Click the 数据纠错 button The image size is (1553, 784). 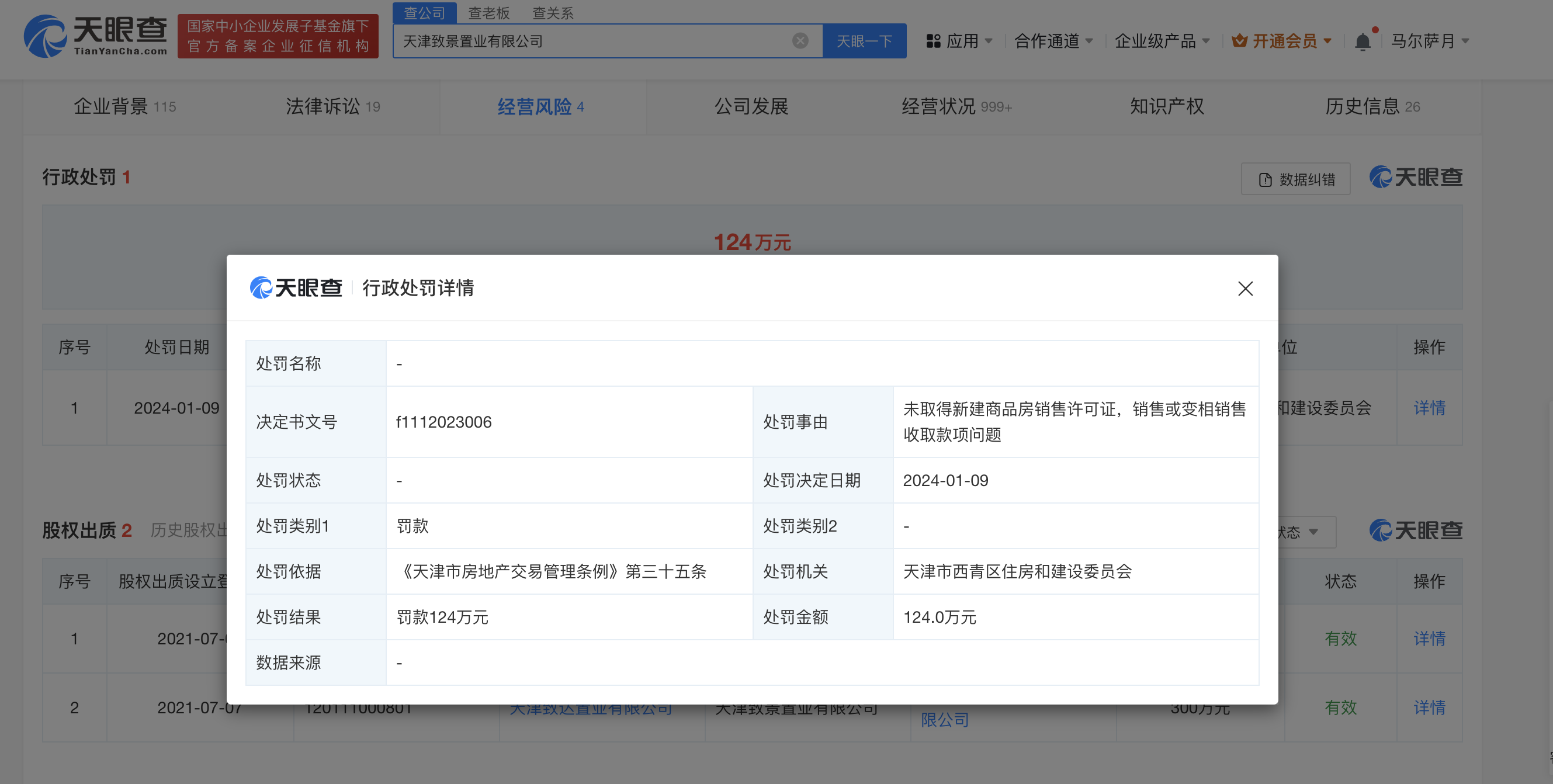[x=1295, y=179]
